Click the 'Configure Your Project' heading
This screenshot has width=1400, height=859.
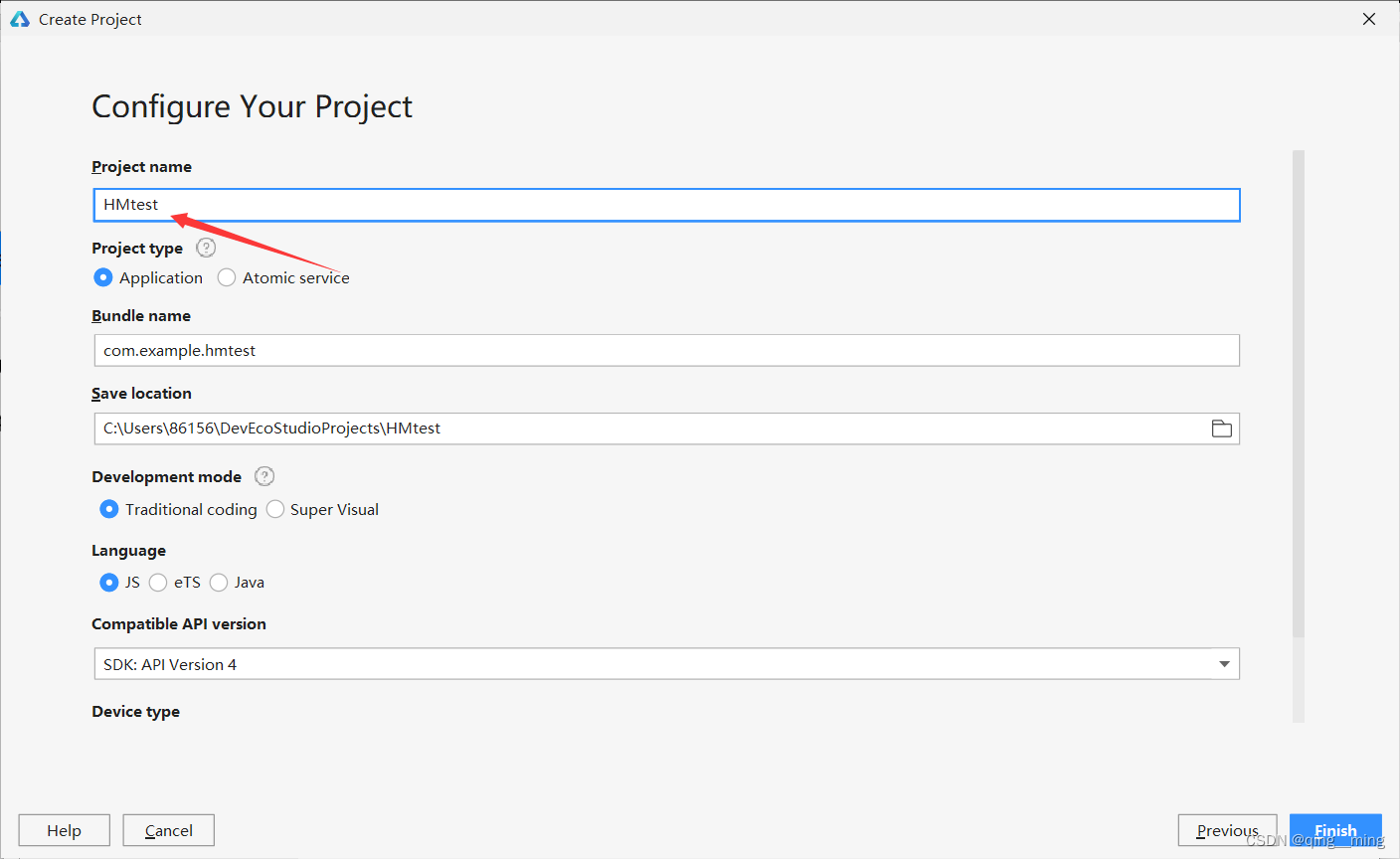(x=252, y=106)
